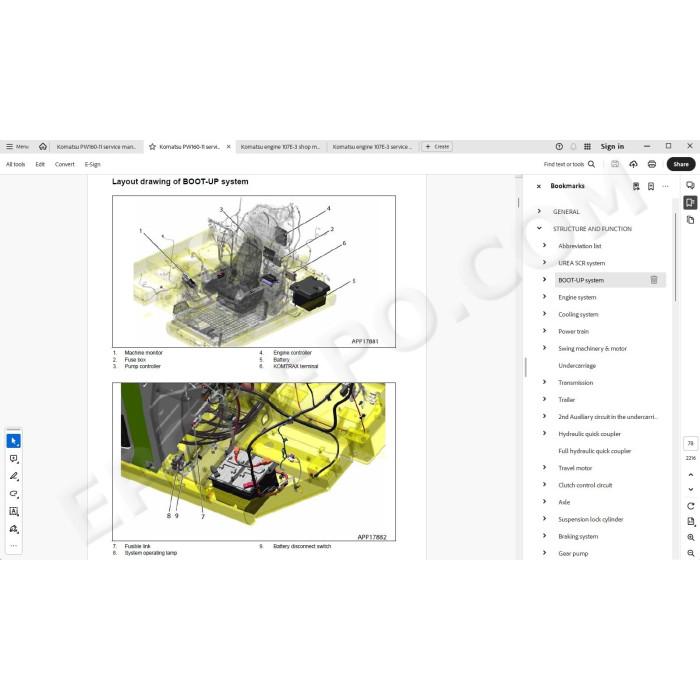Viewport: 700px width, 700px height.
Task: Open the Help question mark icon
Action: [559, 146]
